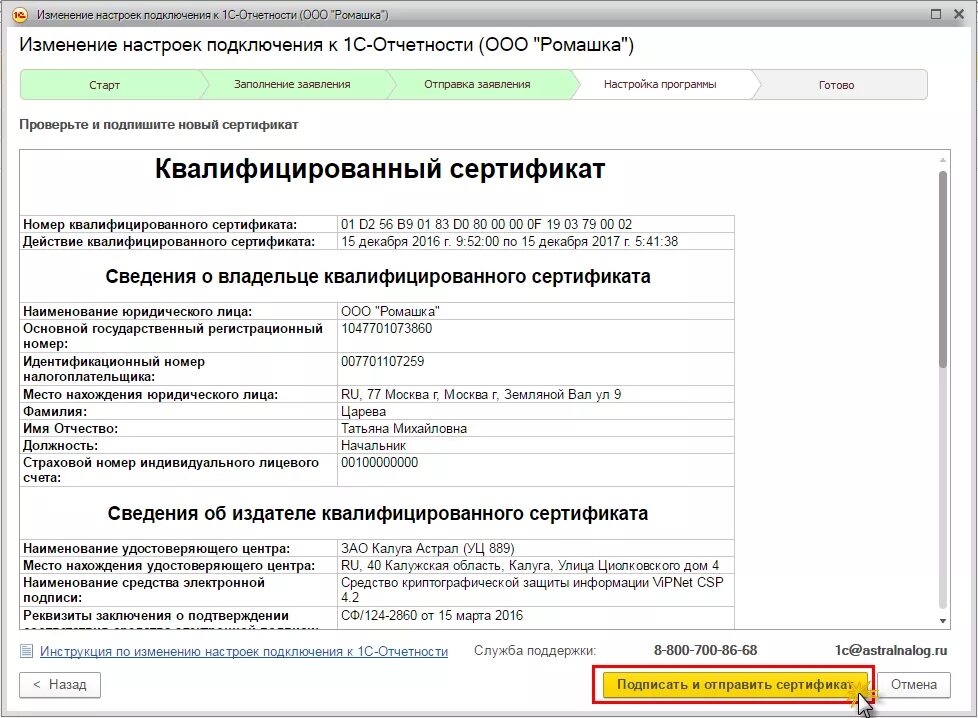This screenshot has height=718, width=978.
Task: Click the Квалифицированный сертификат heading
Action: (x=380, y=169)
